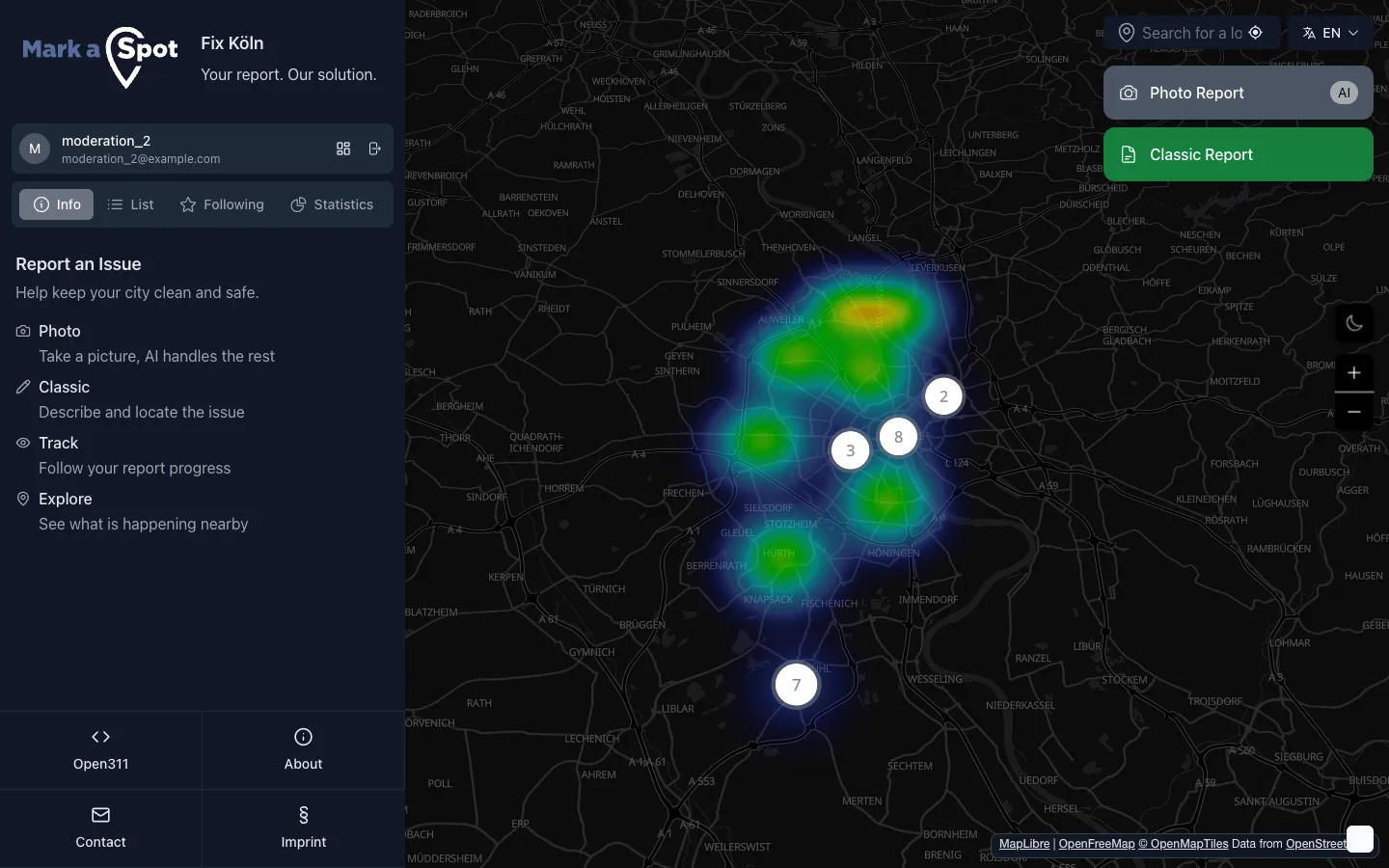Log out using the sign-out icon
The height and width of the screenshot is (868, 1389).
[x=375, y=149]
